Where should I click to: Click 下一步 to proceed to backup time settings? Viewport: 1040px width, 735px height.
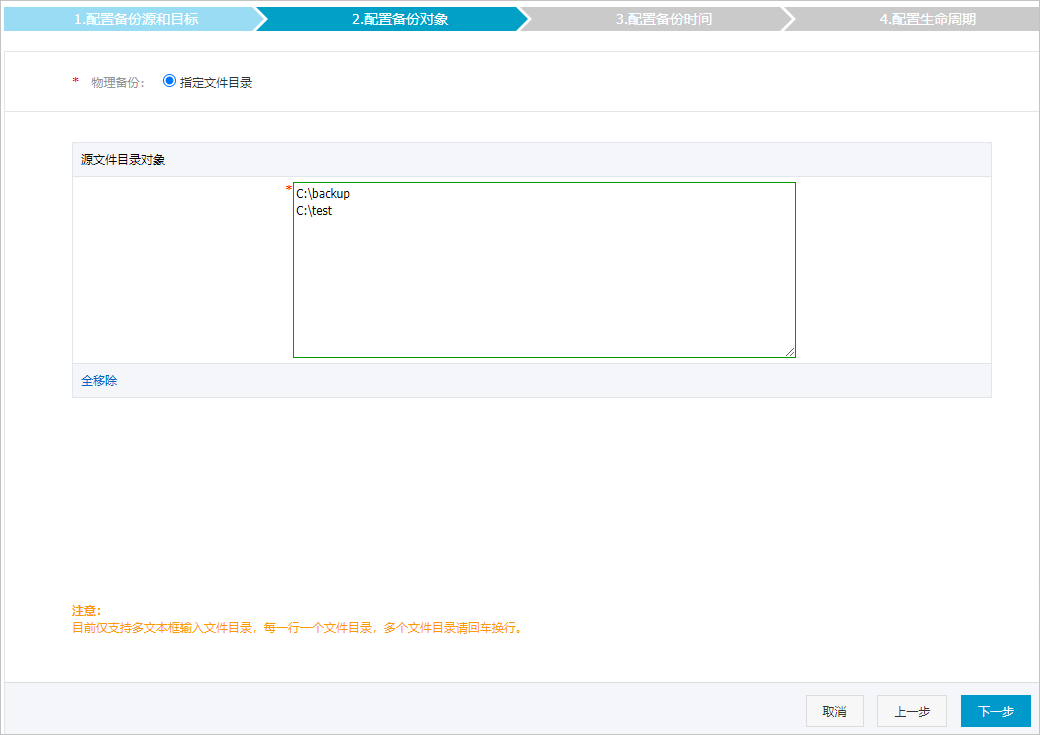(996, 710)
